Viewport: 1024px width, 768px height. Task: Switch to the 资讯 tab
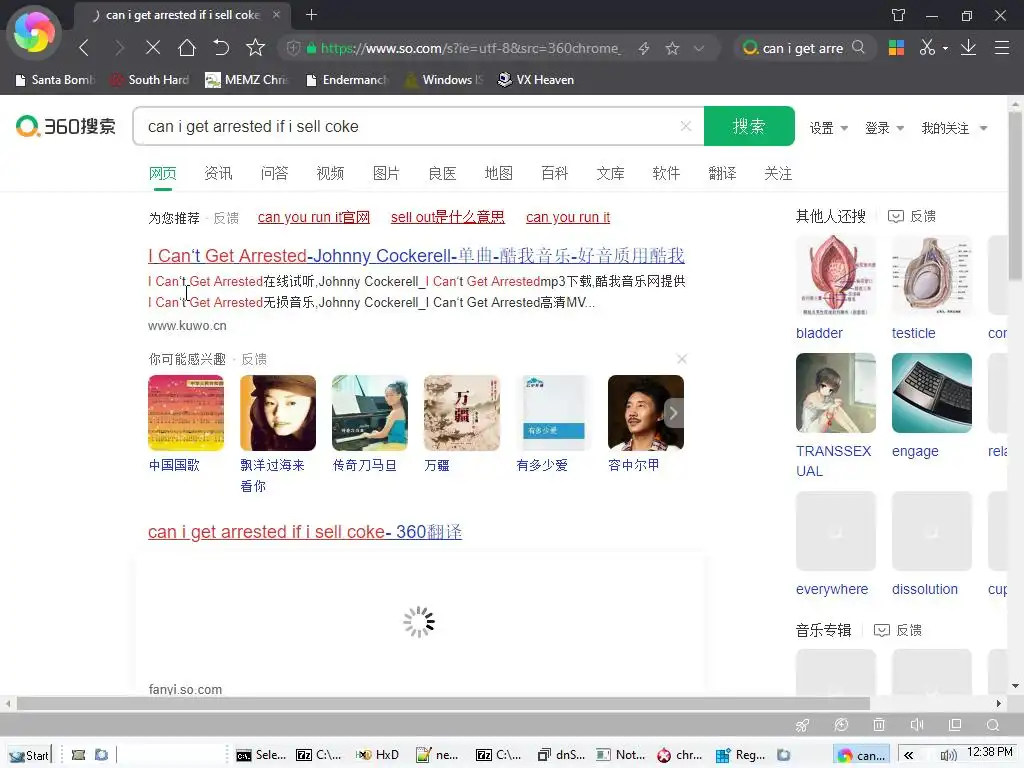pos(218,173)
